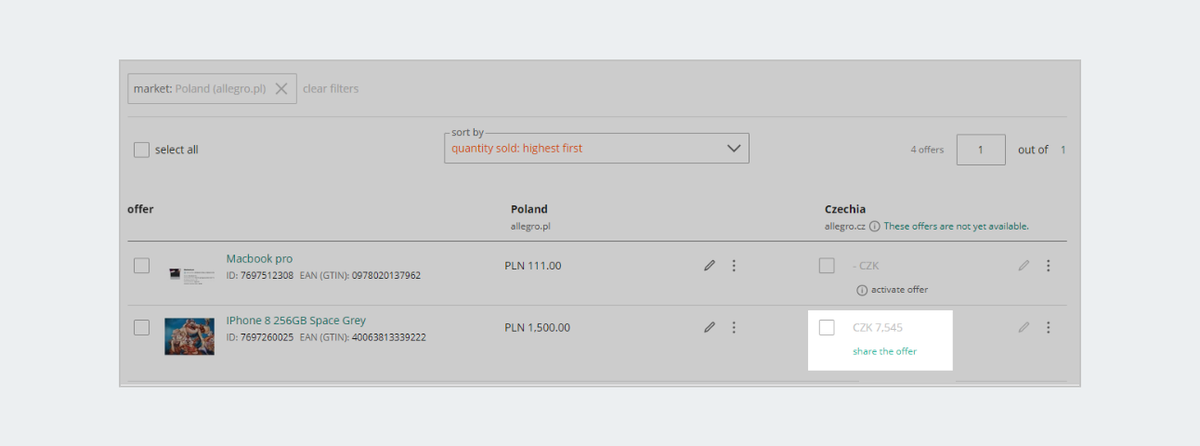This screenshot has height=446, width=1200.
Task: Click the share the offer link
Action: (885, 351)
